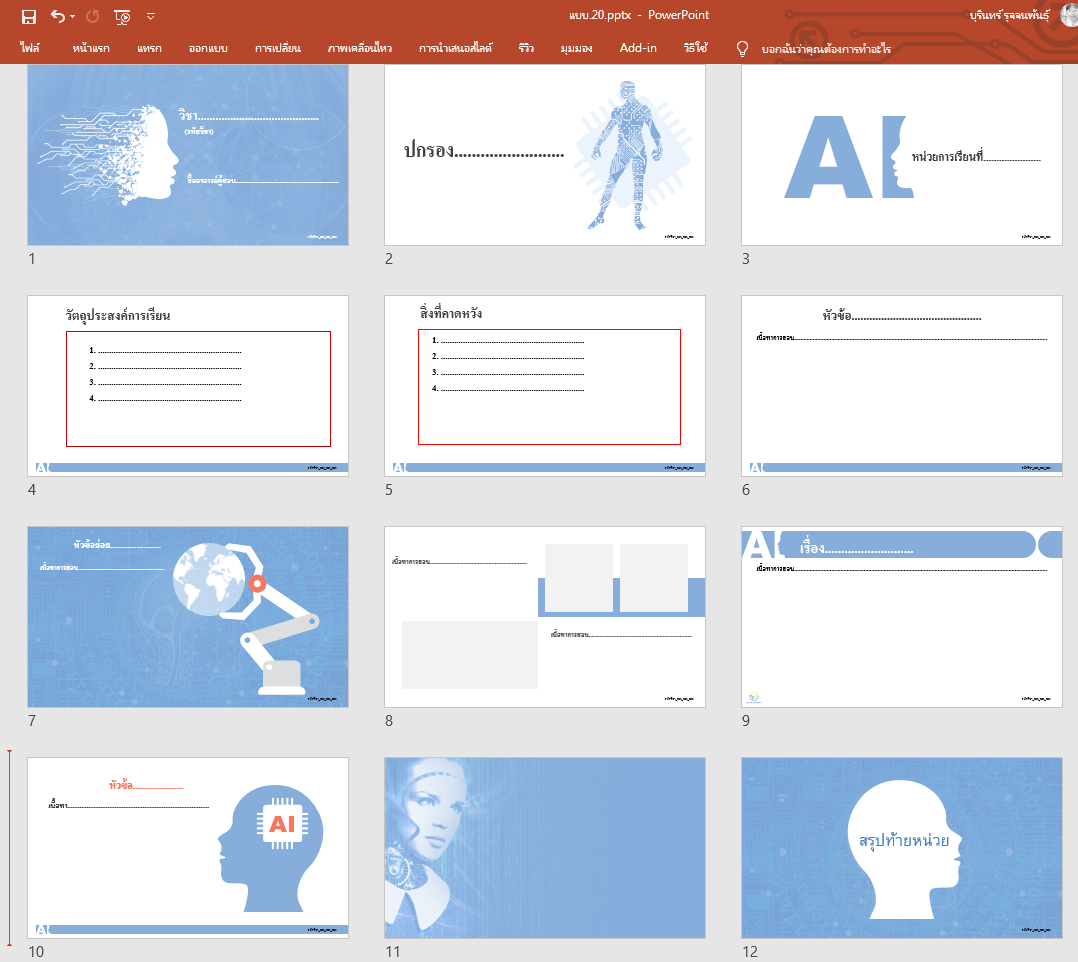Select slide 3 thumbnail with large AI text
This screenshot has width=1078, height=962.
coord(901,155)
